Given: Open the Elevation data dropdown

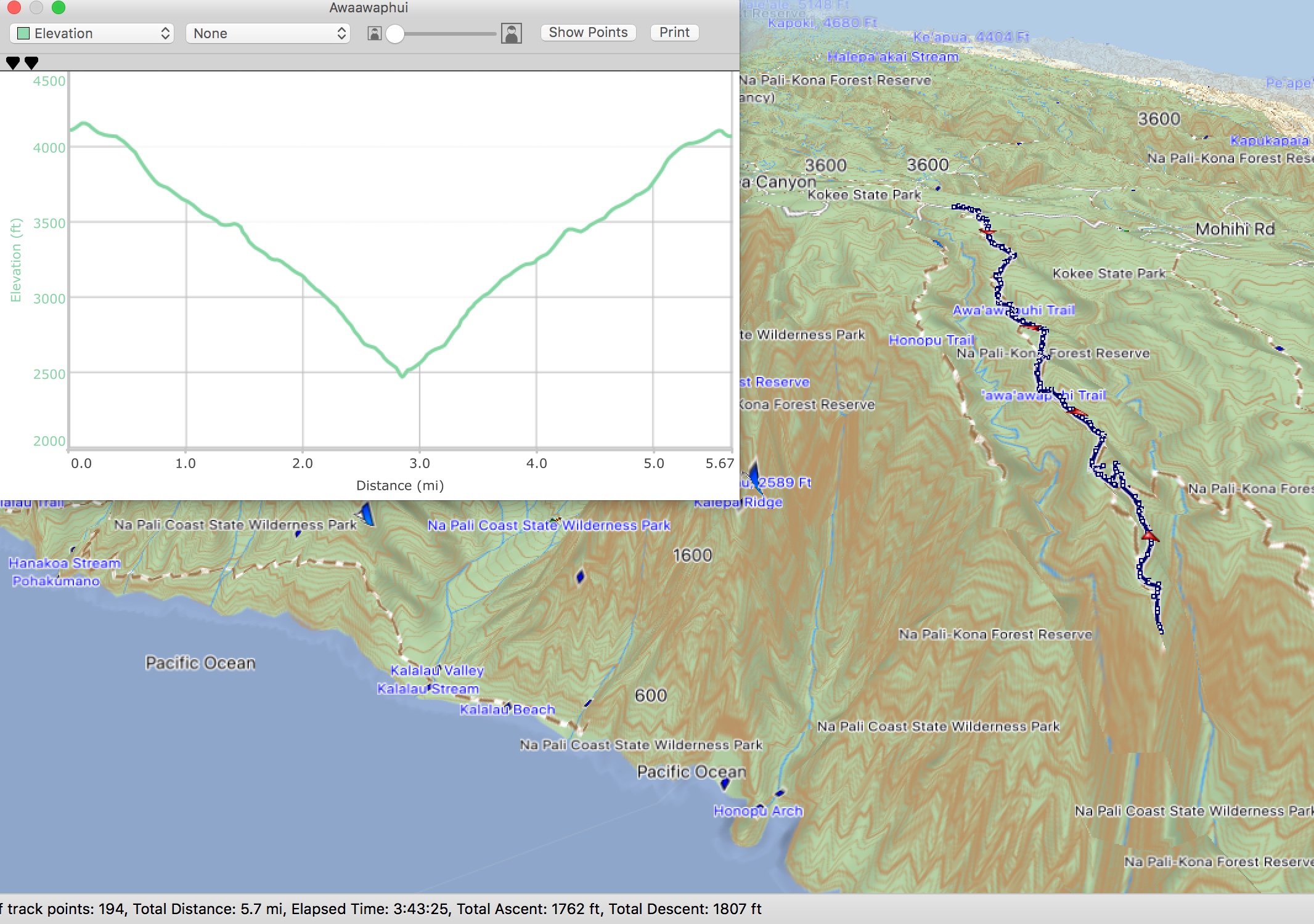Looking at the screenshot, I should [92, 33].
